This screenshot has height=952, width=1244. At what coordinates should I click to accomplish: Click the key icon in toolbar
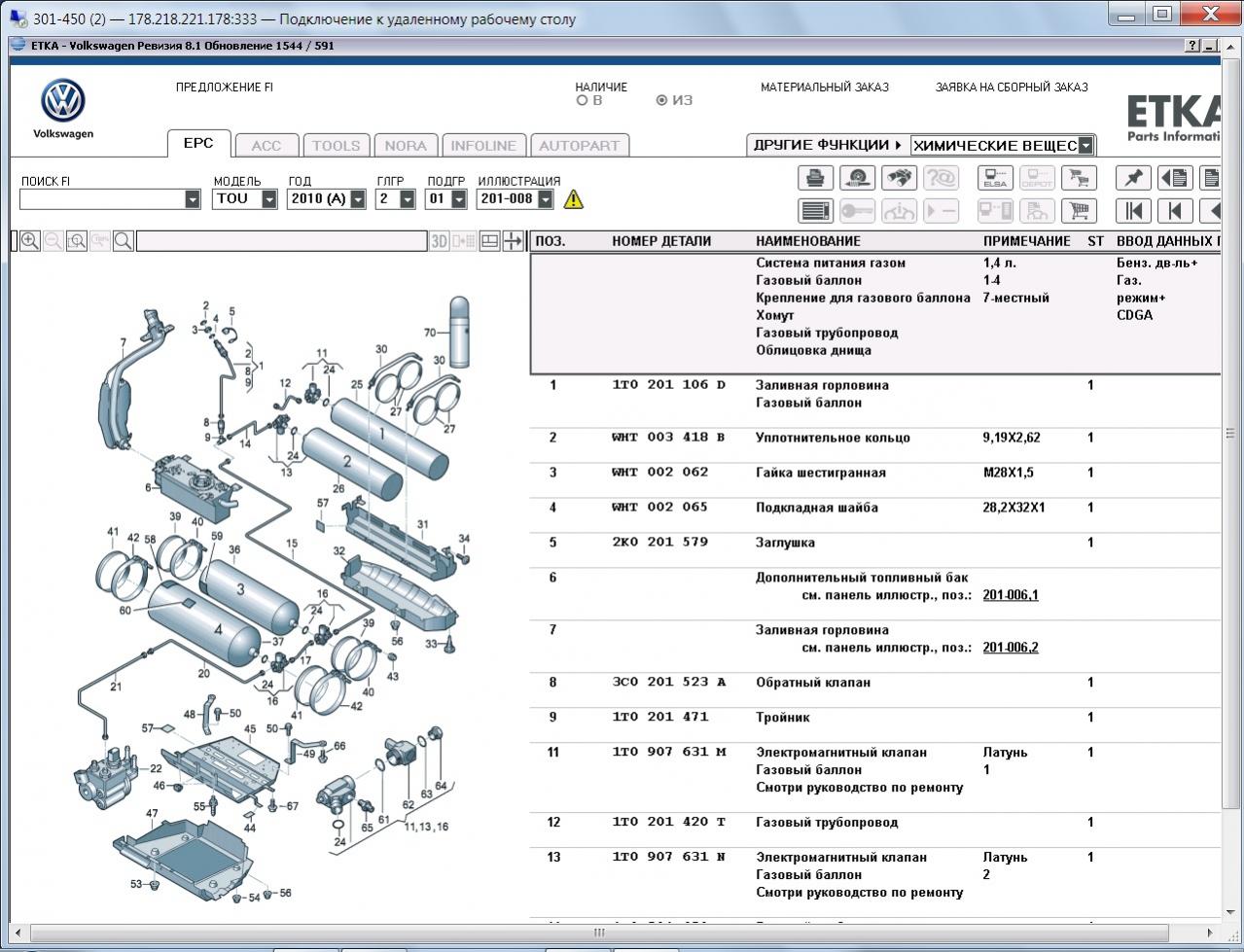point(857,211)
